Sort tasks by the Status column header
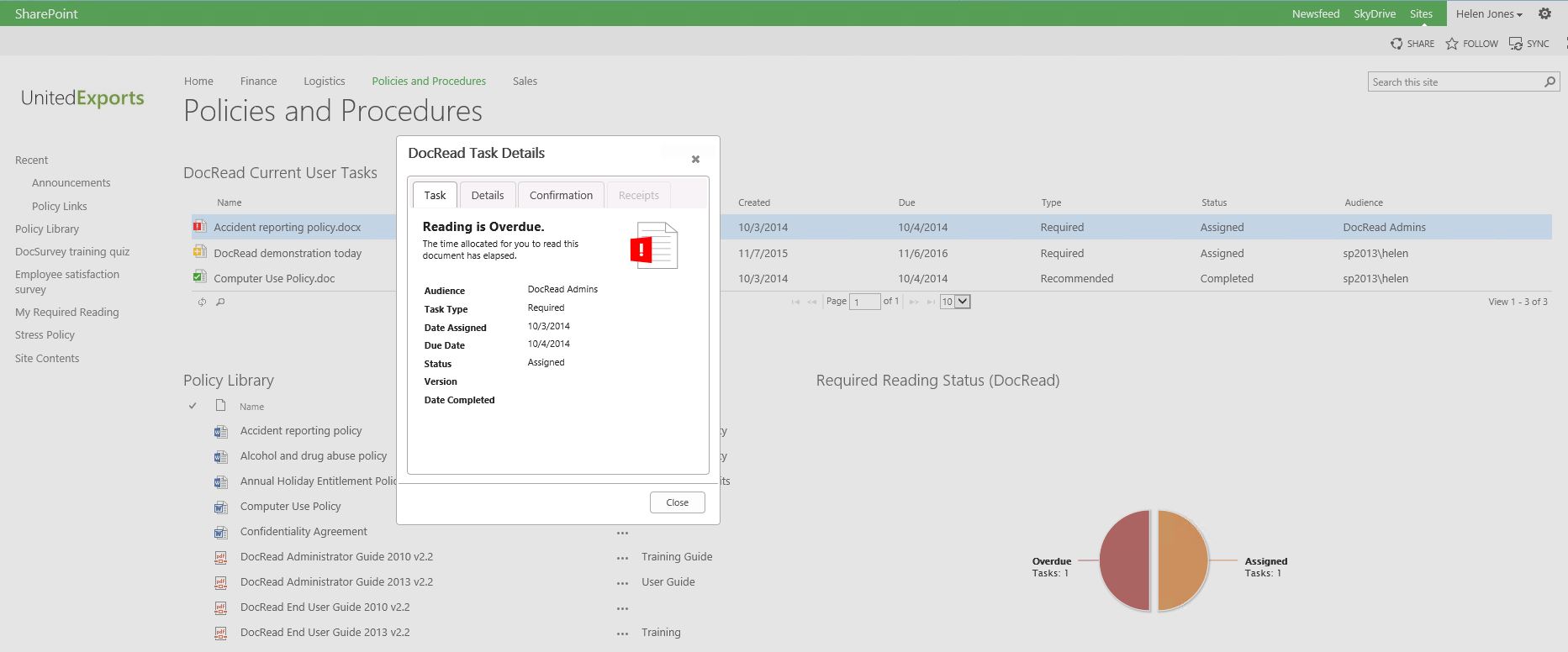This screenshot has height=652, width=1568. click(1214, 202)
